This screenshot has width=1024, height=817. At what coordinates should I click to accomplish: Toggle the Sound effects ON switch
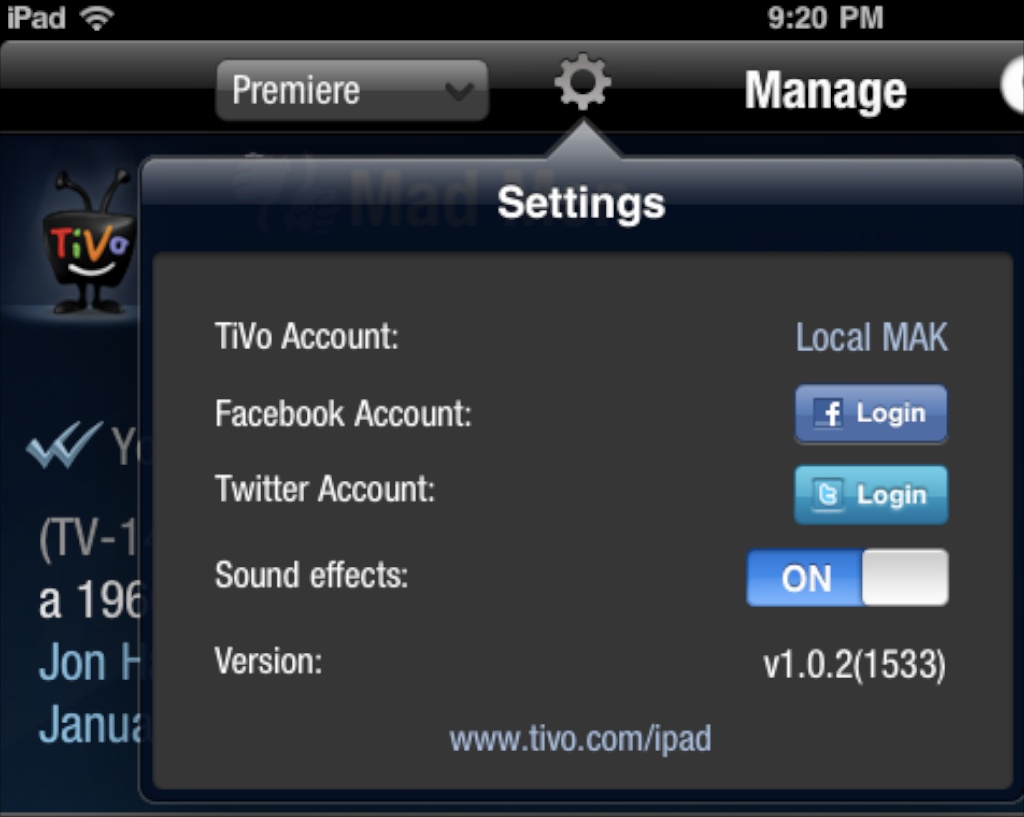coord(847,578)
